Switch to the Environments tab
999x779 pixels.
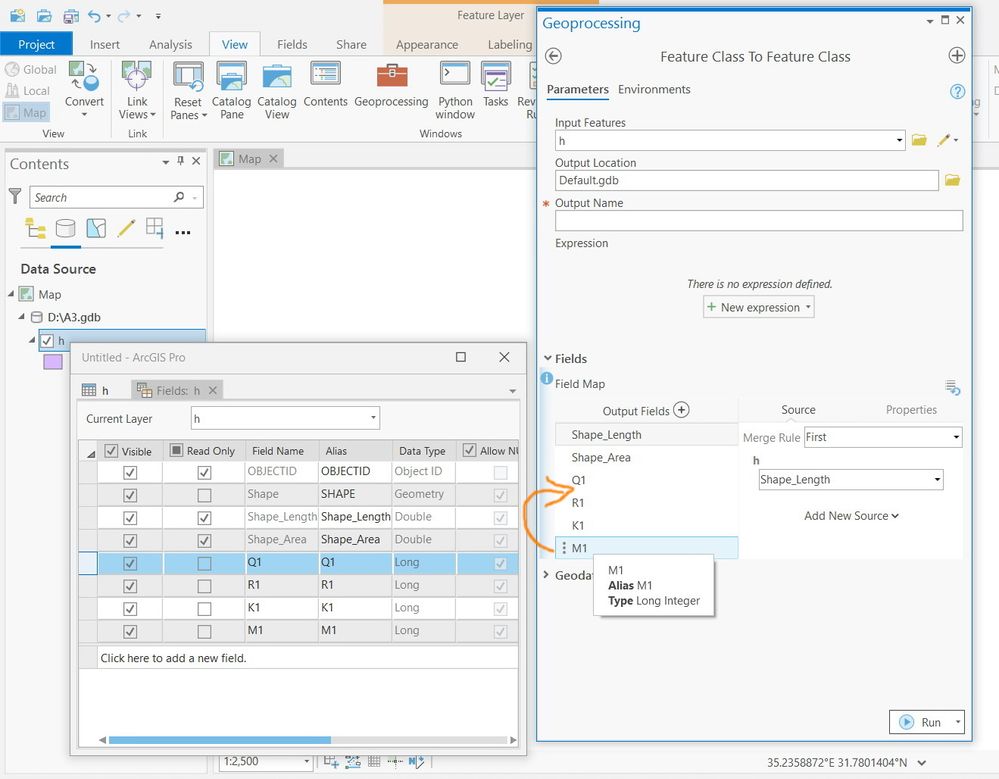pyautogui.click(x=654, y=90)
